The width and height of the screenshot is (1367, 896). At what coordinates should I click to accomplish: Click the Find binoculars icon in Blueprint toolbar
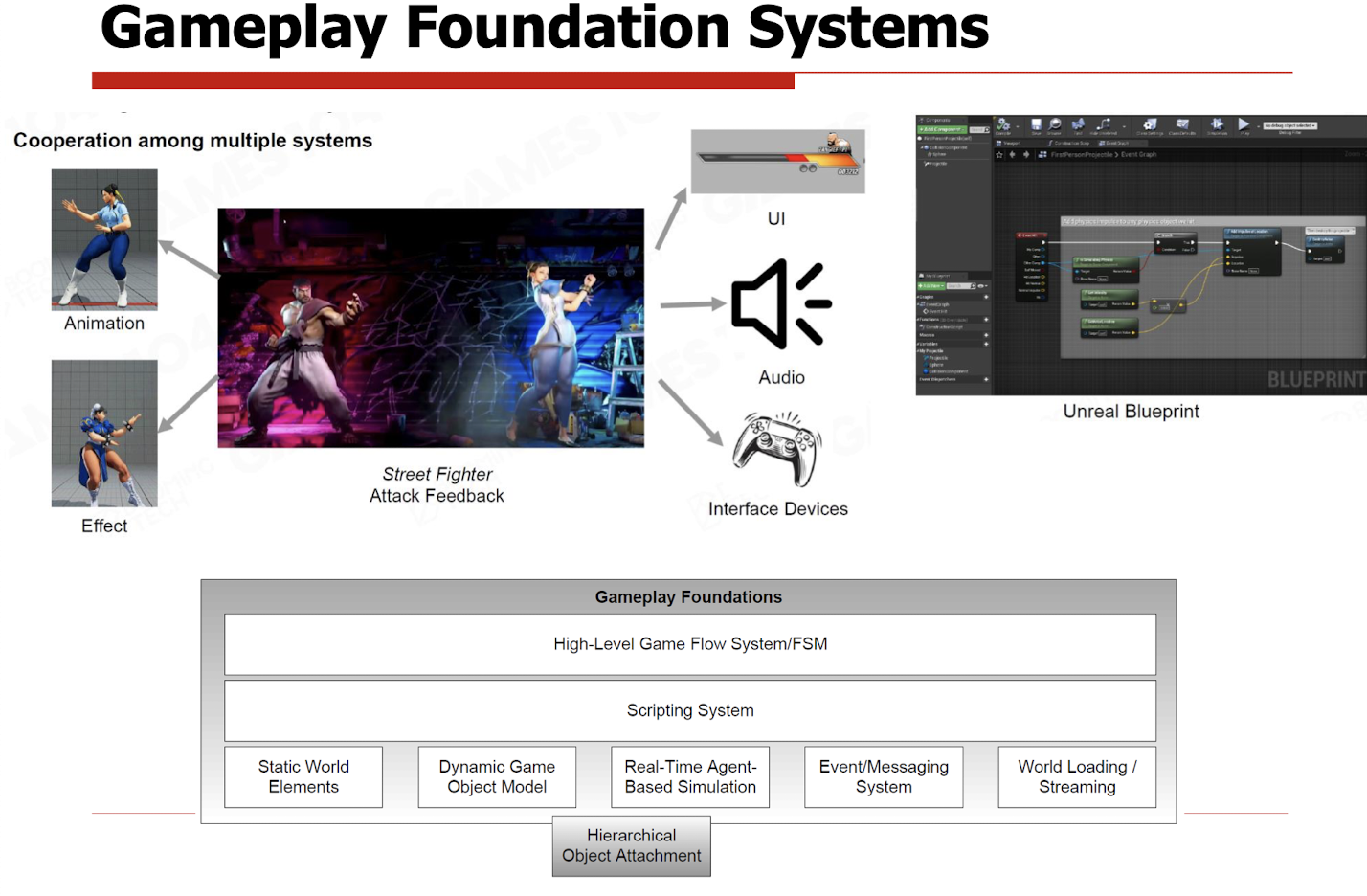pos(1078,124)
